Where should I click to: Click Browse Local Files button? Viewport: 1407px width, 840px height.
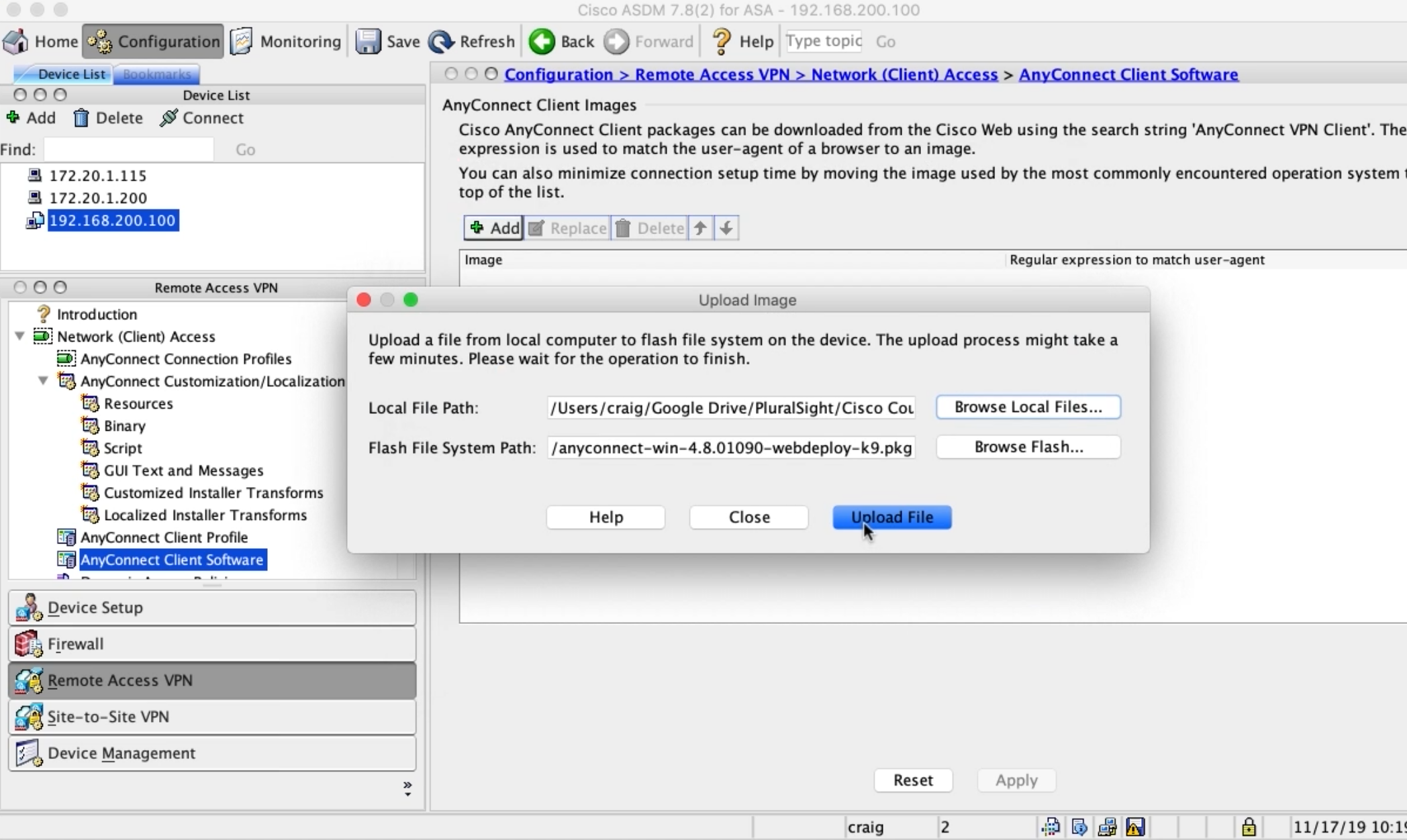pyautogui.click(x=1028, y=407)
